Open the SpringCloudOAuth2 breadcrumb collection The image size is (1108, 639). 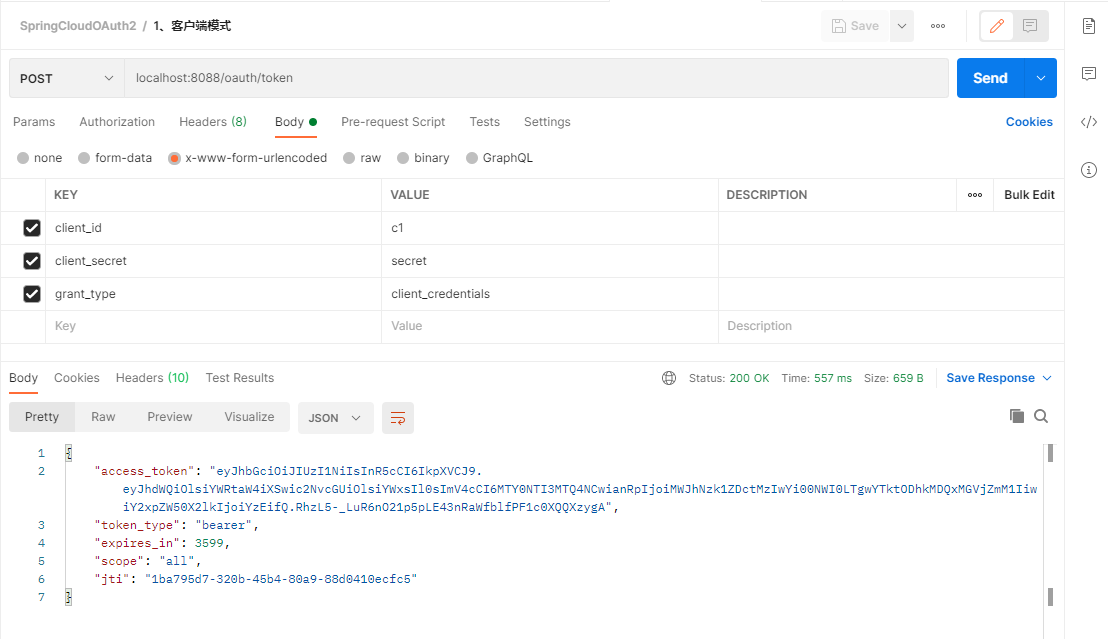click(78, 26)
